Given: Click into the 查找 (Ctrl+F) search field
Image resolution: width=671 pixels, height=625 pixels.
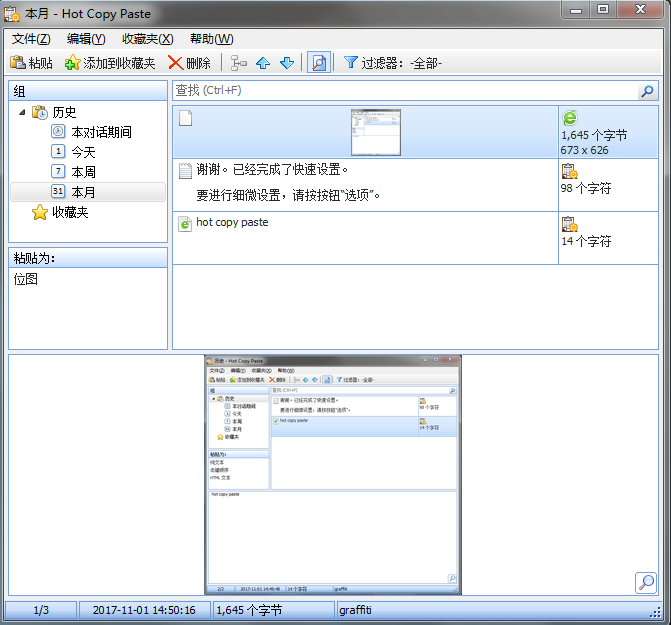Looking at the screenshot, I should click(x=405, y=90).
